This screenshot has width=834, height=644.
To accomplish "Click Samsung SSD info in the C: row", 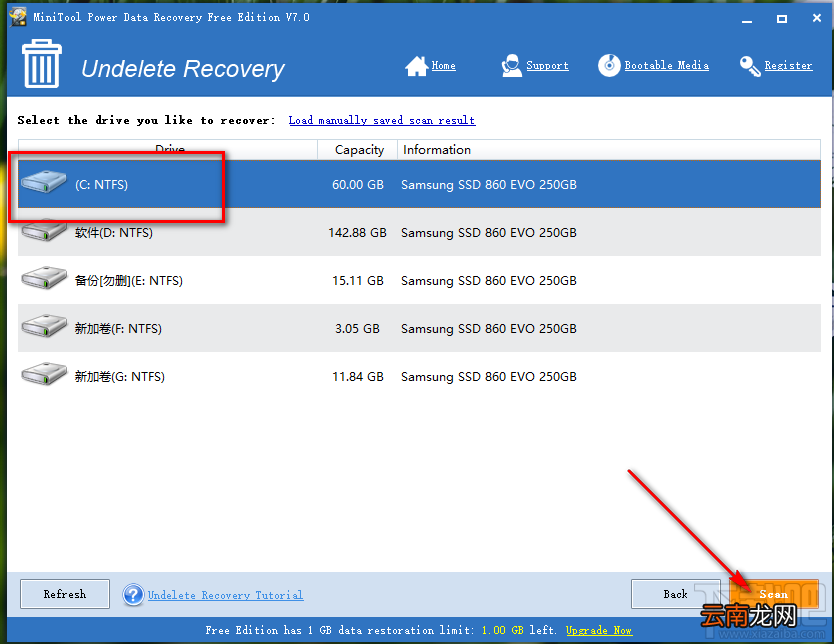I will (489, 185).
